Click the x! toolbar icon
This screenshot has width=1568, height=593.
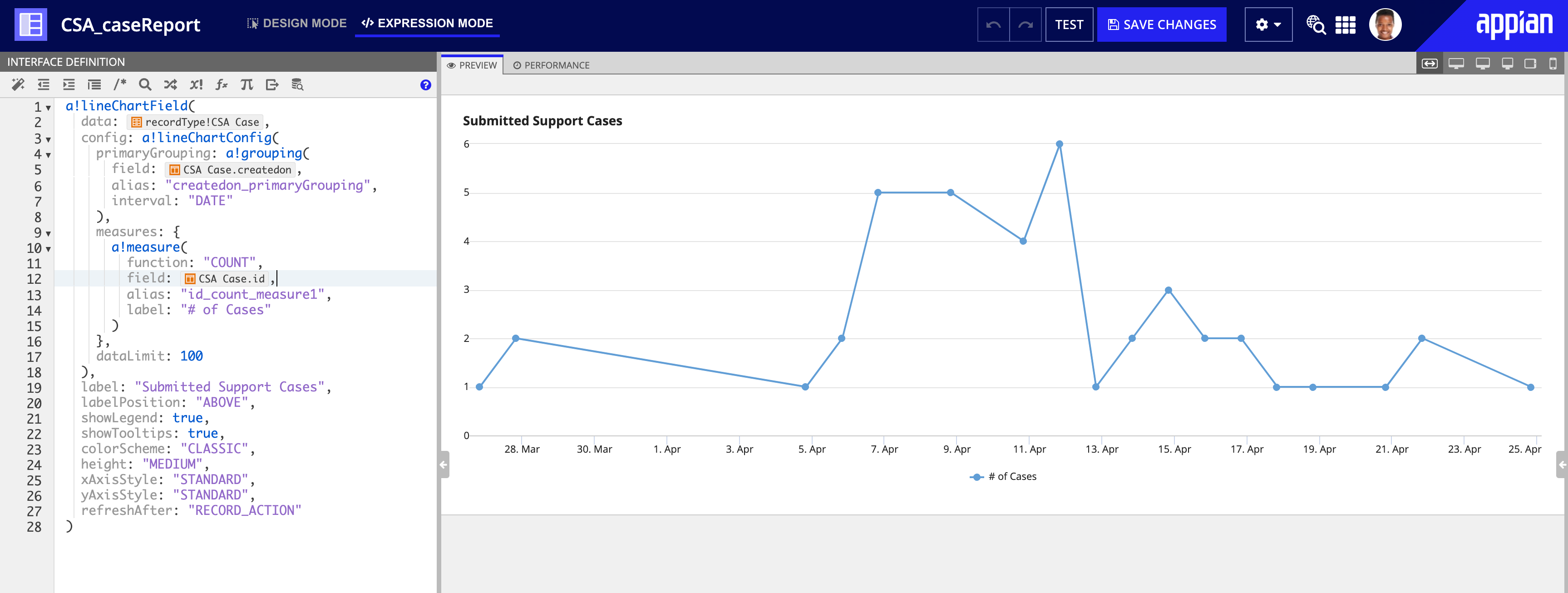click(196, 84)
